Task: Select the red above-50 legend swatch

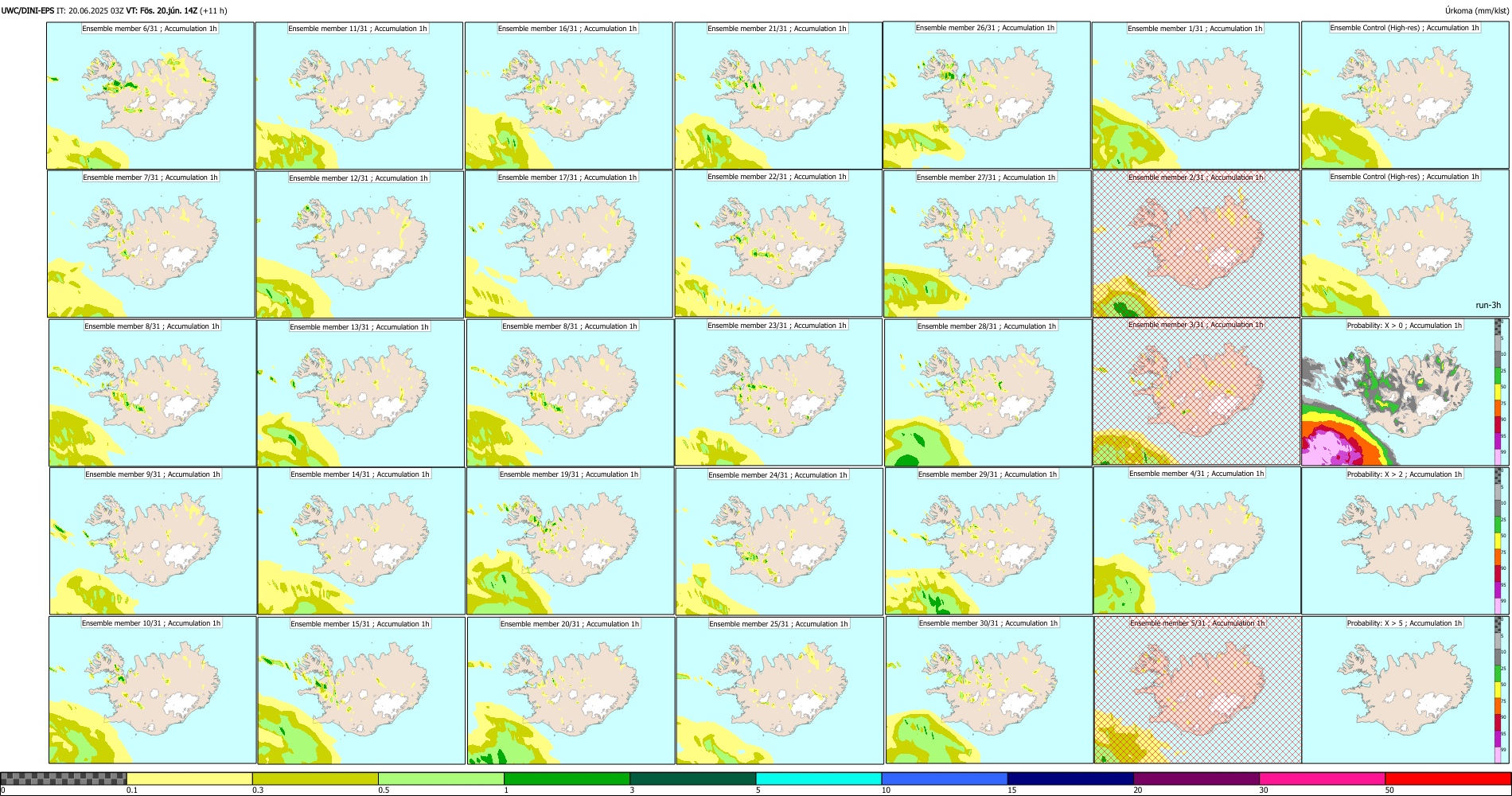Action: pos(1448,778)
